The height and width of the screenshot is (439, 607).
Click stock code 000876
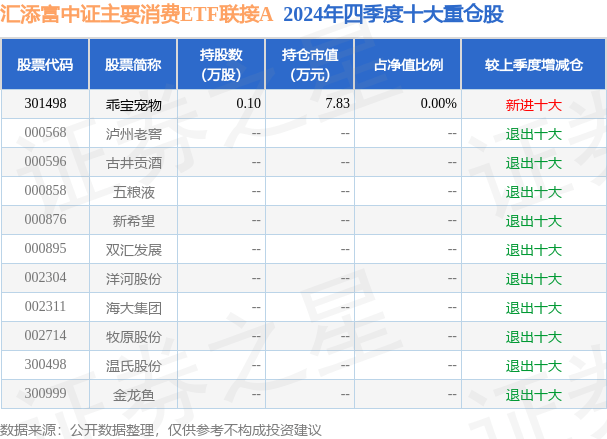coord(45,220)
